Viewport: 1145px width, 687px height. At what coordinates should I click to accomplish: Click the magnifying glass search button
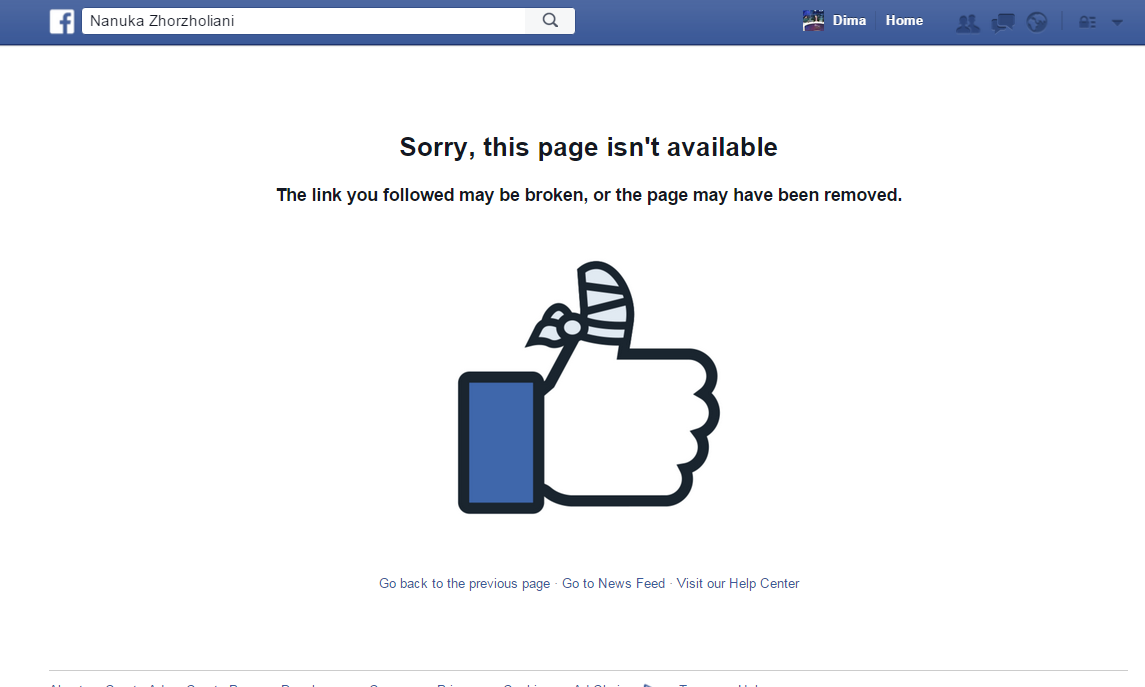550,20
